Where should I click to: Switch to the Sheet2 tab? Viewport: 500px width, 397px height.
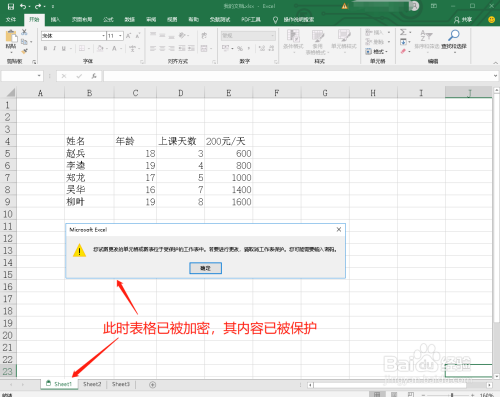pos(92,384)
